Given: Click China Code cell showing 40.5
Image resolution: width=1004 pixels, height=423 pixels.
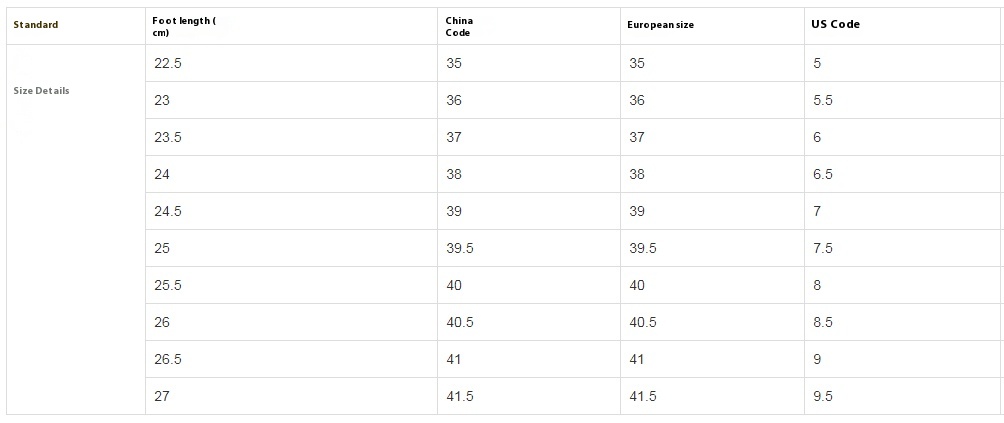Looking at the screenshot, I should [460, 322].
